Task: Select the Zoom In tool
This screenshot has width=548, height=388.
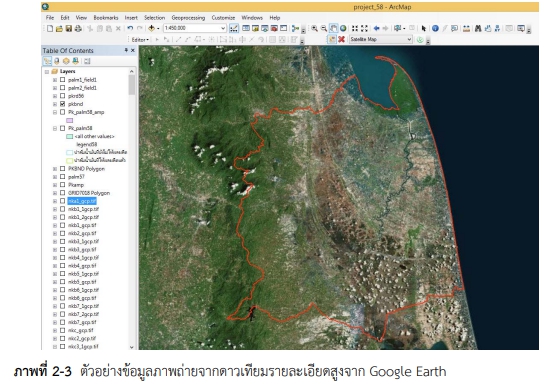Action: pos(315,29)
